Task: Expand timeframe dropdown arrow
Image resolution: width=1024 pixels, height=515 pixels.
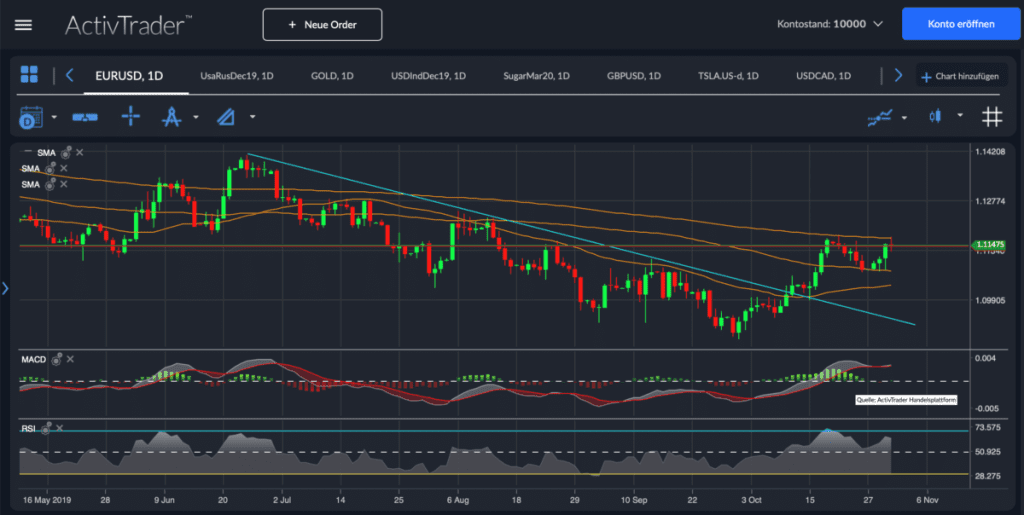Action: coord(54,117)
